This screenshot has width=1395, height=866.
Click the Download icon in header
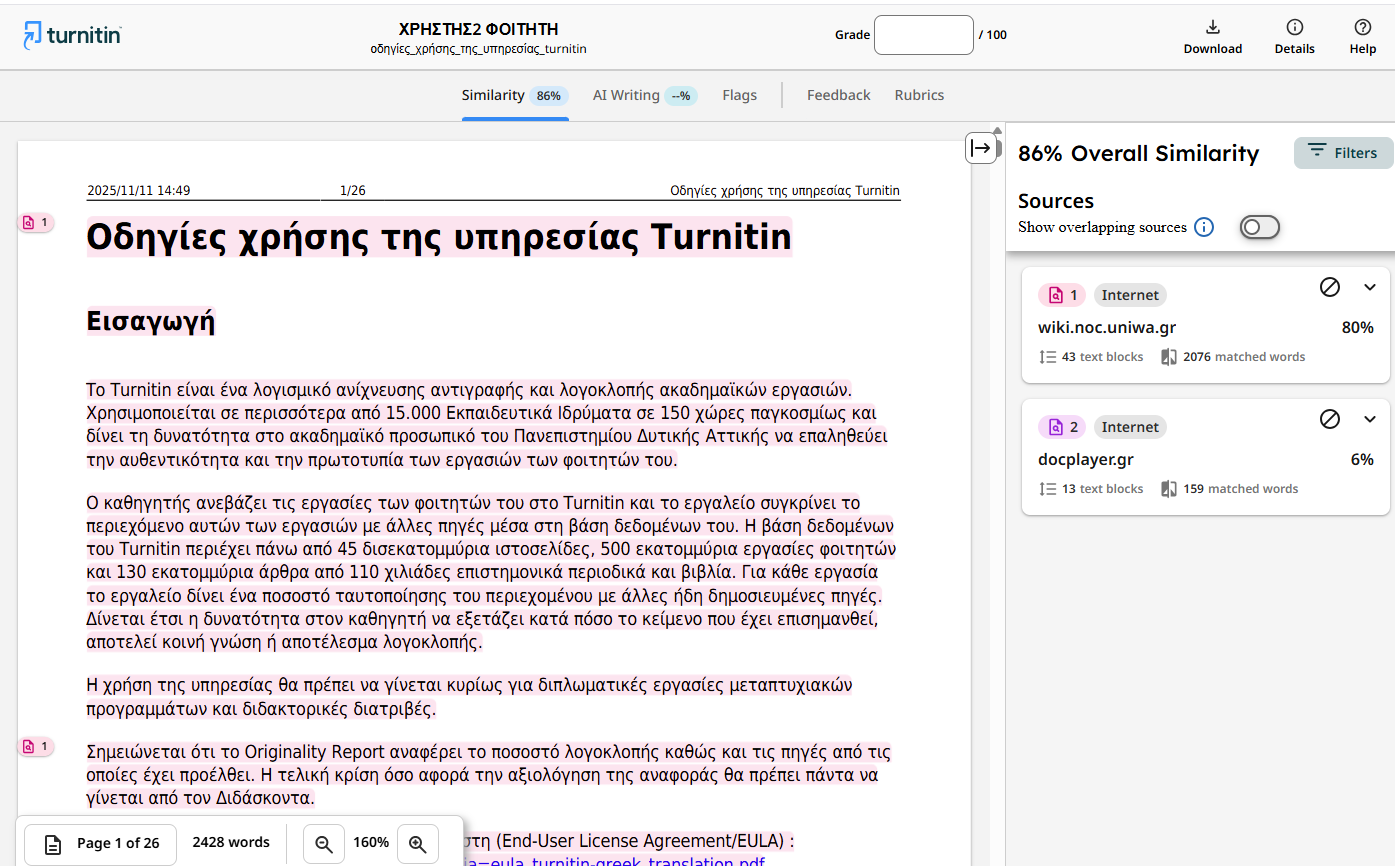click(x=1212, y=28)
